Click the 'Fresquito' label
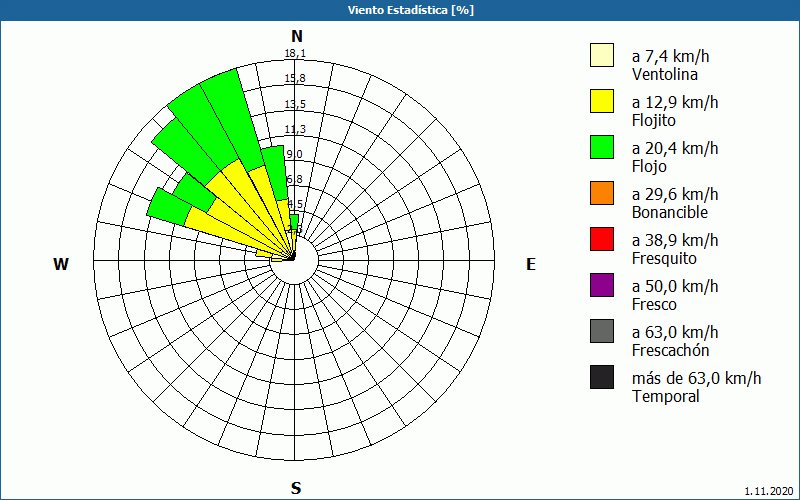Image resolution: width=800 pixels, height=500 pixels. click(x=664, y=259)
